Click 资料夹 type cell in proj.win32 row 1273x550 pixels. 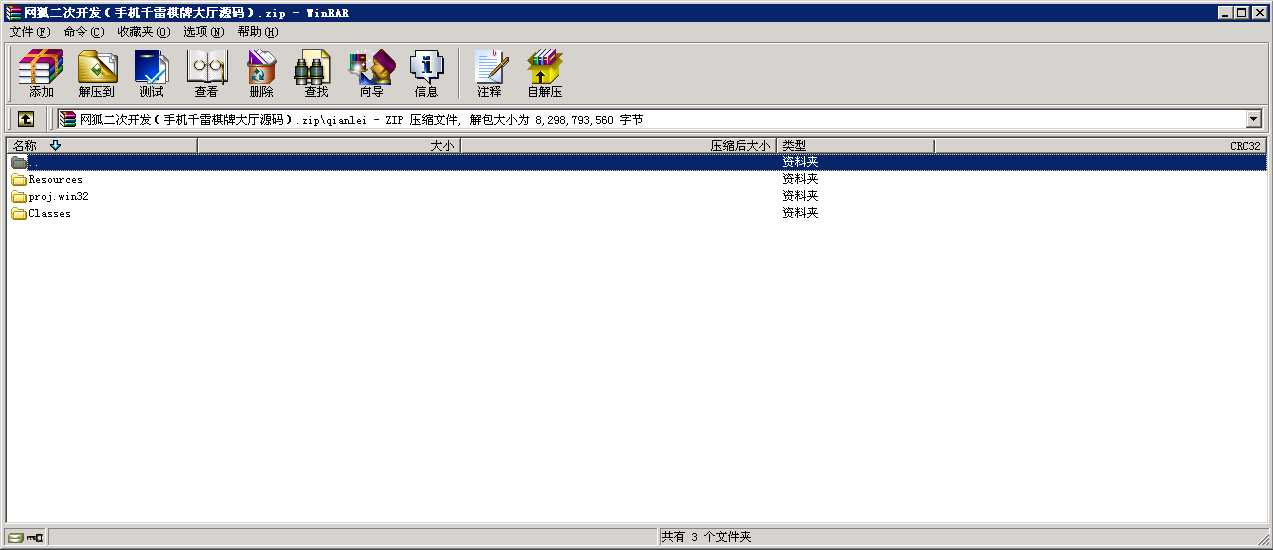click(800, 196)
